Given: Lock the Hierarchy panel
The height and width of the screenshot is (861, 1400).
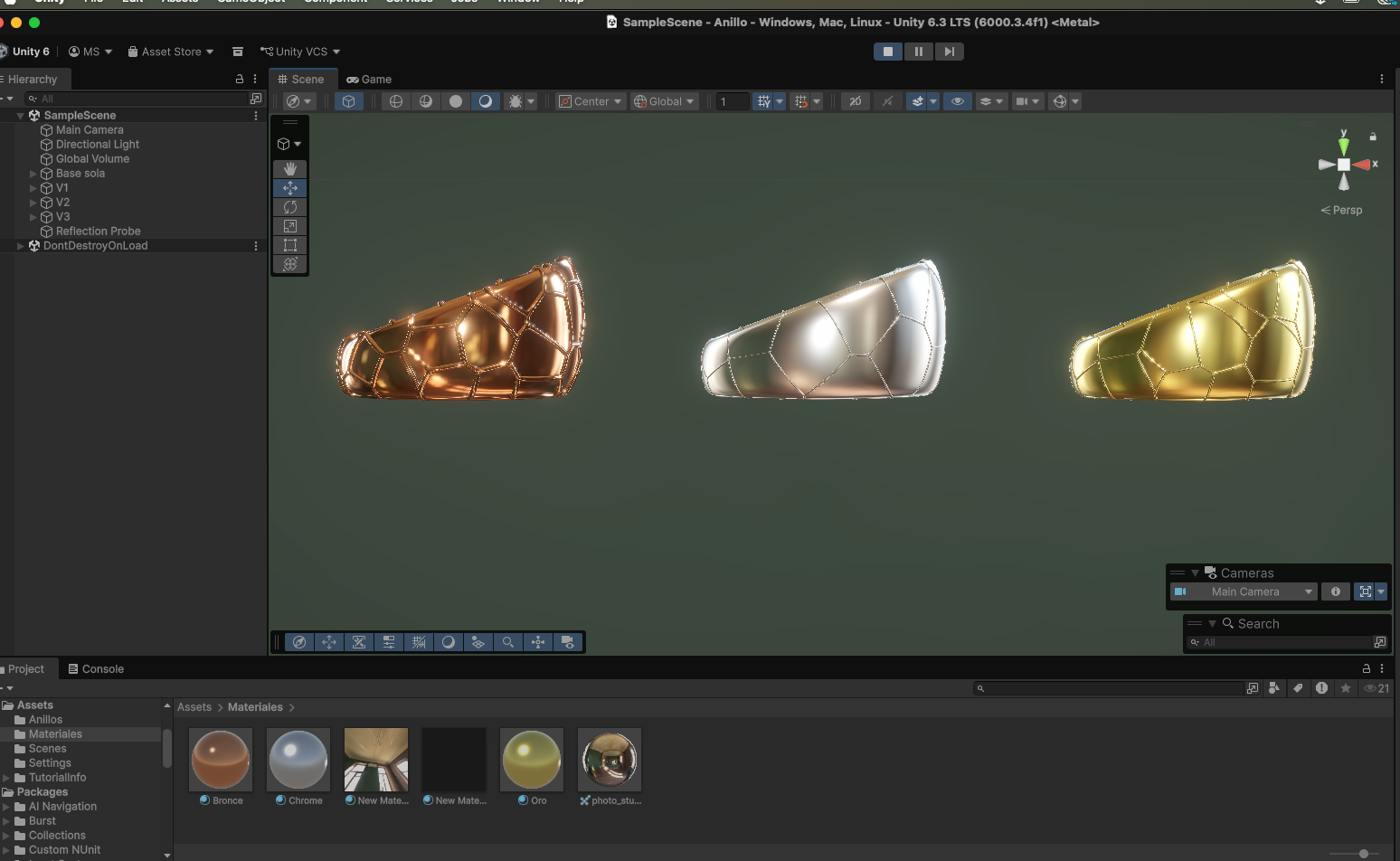Looking at the screenshot, I should (240, 80).
